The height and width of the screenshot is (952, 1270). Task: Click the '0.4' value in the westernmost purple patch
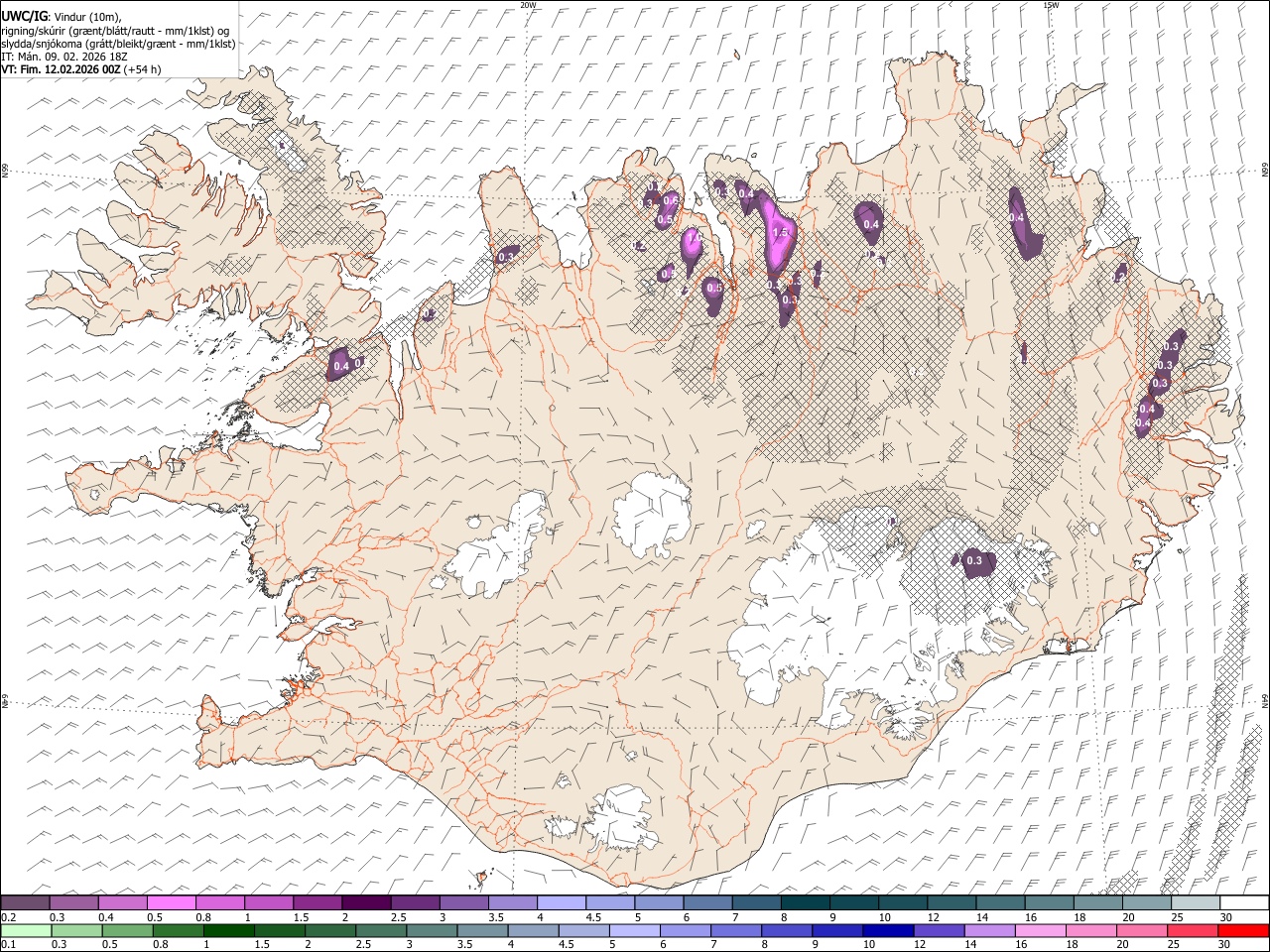point(341,366)
